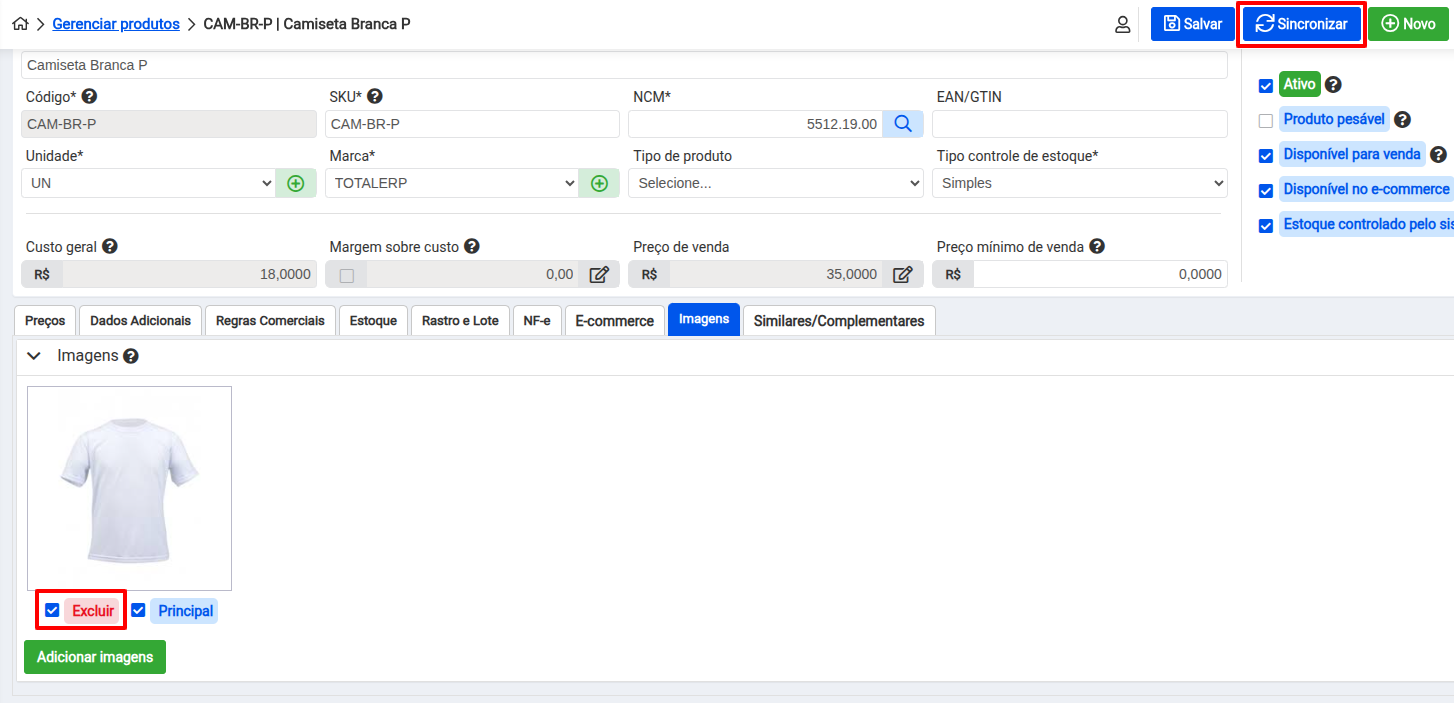
Task: Click the home icon in breadcrumb
Action: click(20, 24)
